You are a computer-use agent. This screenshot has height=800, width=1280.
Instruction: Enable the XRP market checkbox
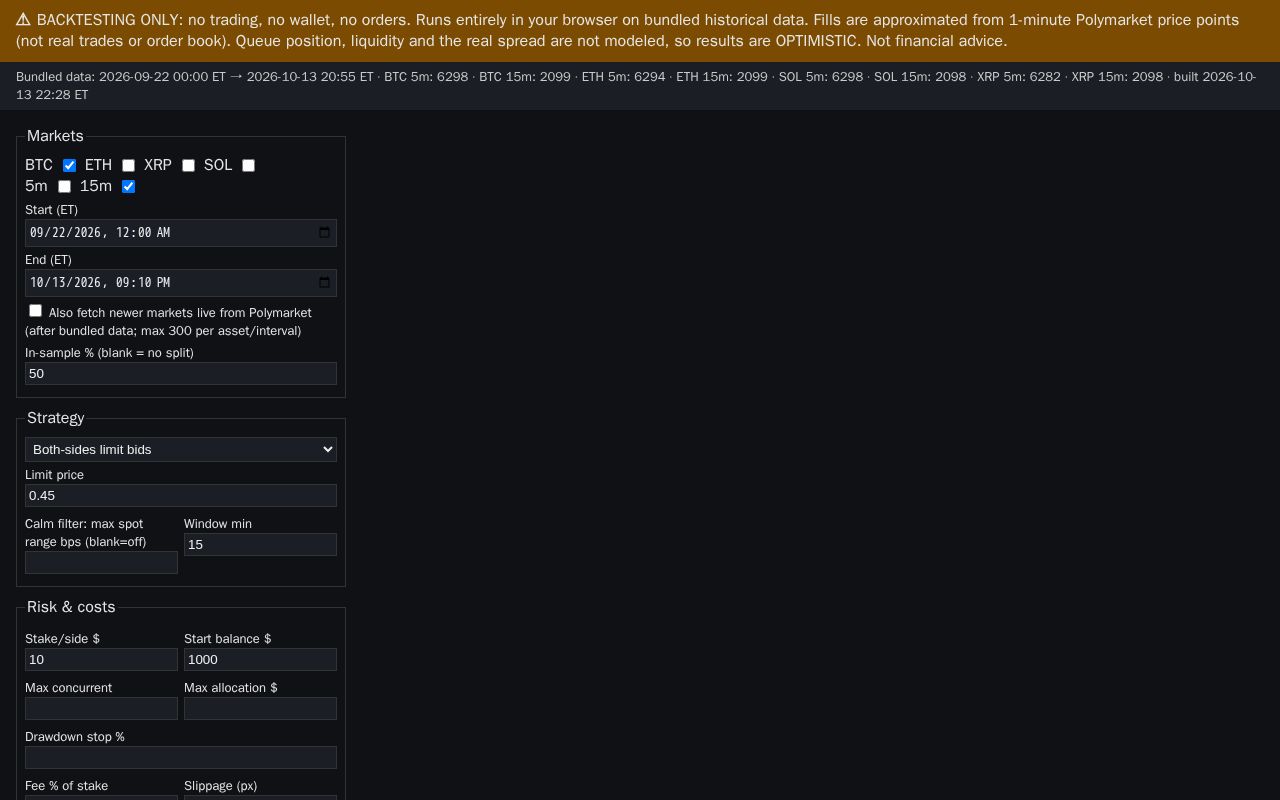pyautogui.click(x=188, y=165)
